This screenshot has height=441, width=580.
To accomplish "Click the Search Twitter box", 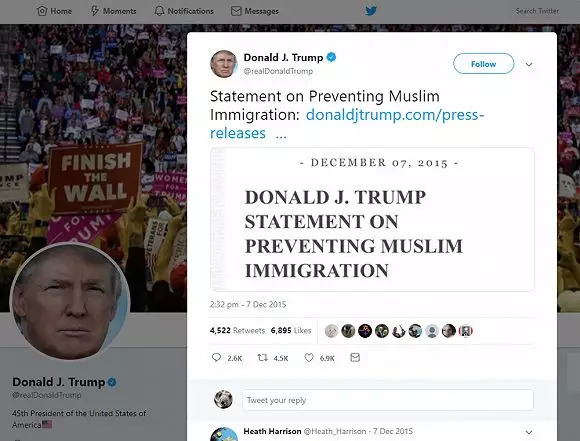I will tap(537, 11).
